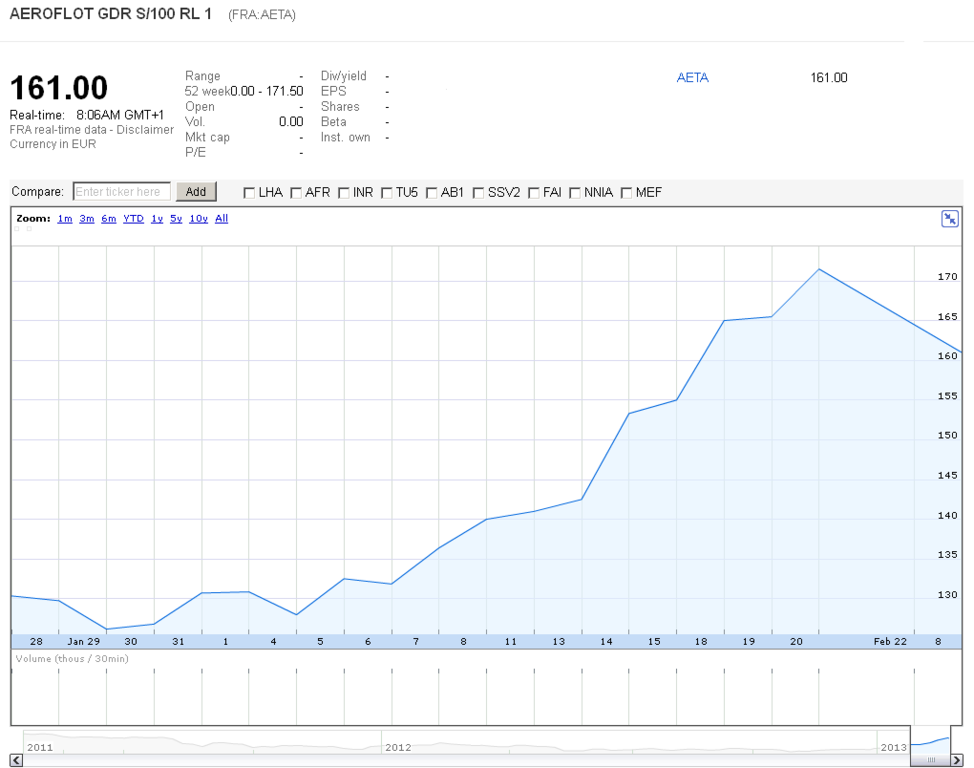The width and height of the screenshot is (974, 768).
Task: Click the Div/yield label
Action: 344,76
